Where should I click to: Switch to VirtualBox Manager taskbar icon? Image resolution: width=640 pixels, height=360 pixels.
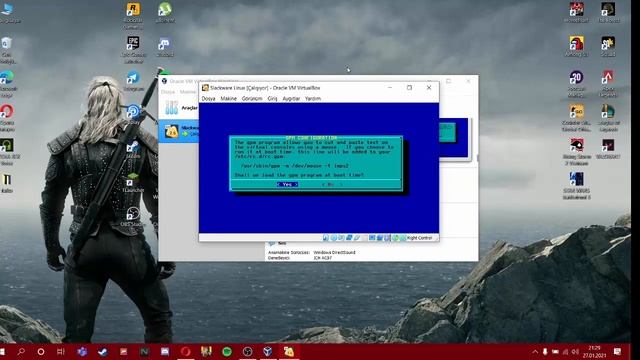click(268, 351)
